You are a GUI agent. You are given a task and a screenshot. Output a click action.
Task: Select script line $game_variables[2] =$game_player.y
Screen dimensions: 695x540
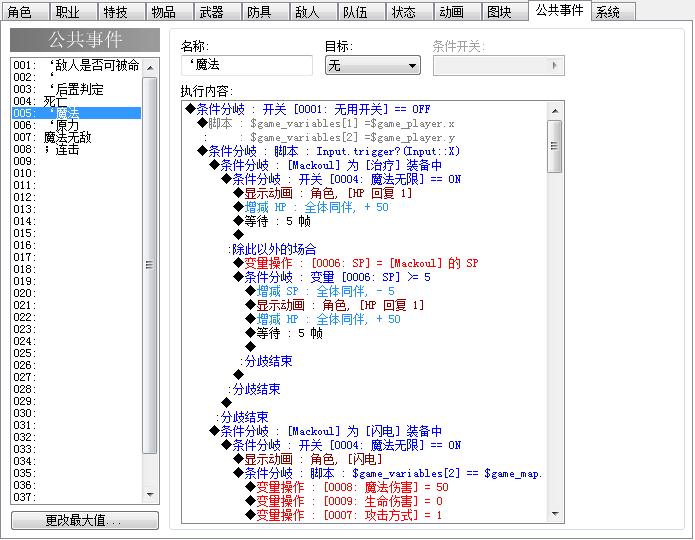click(329, 137)
